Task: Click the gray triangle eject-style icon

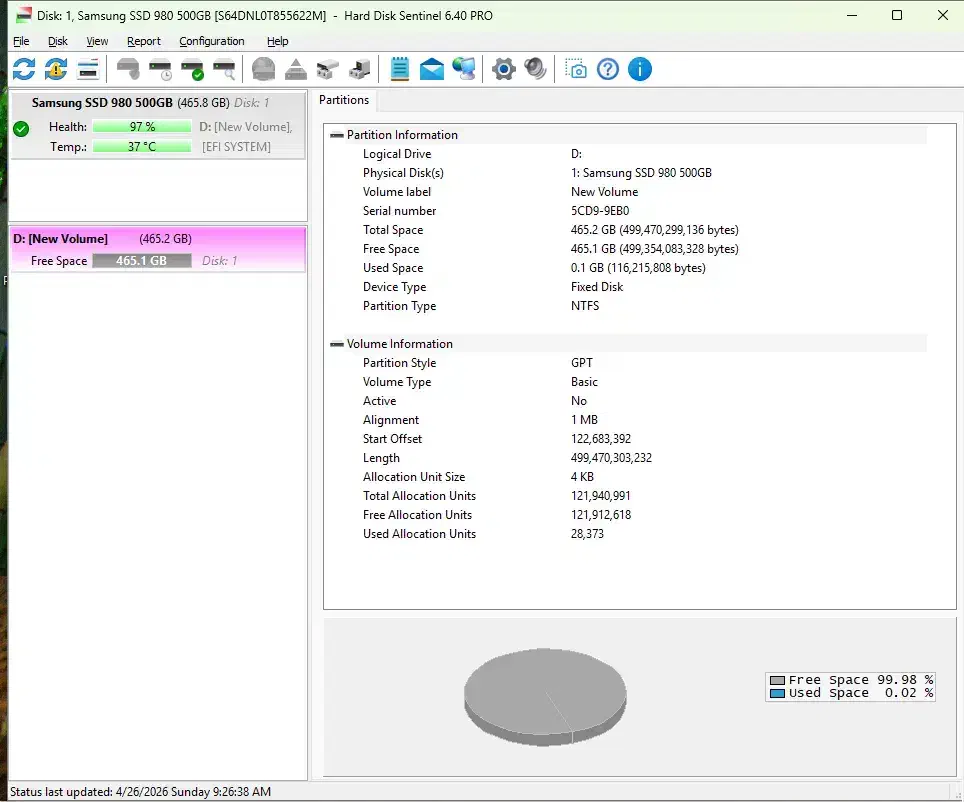Action: [x=296, y=69]
